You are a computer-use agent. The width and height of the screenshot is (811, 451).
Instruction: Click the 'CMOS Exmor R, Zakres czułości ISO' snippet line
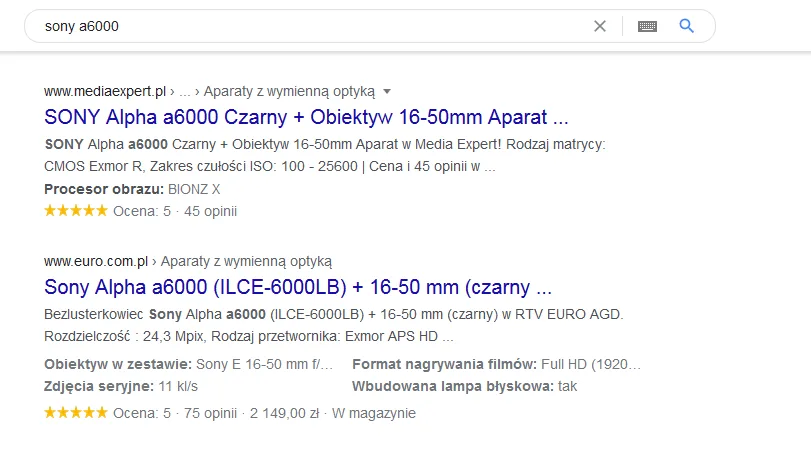269,167
